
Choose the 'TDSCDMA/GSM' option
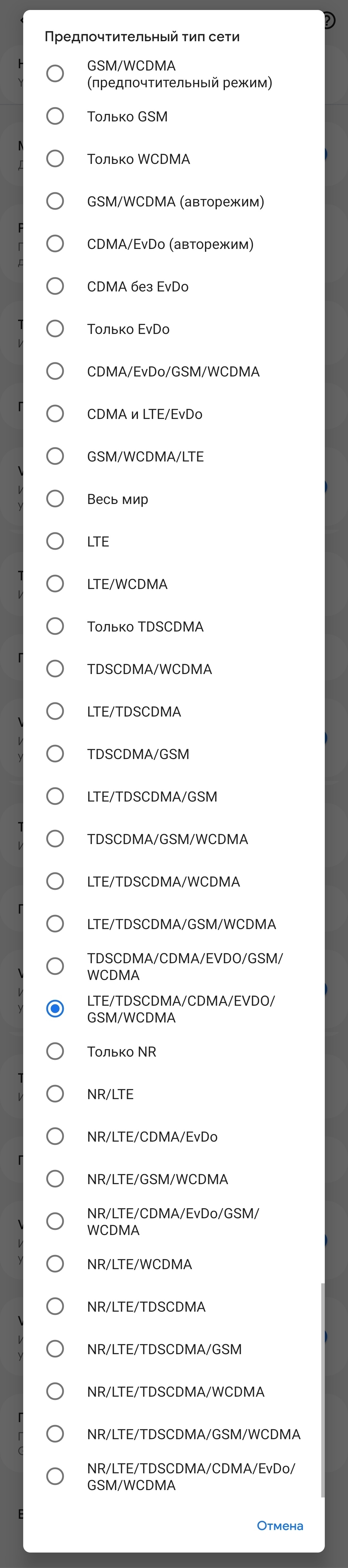55,754
